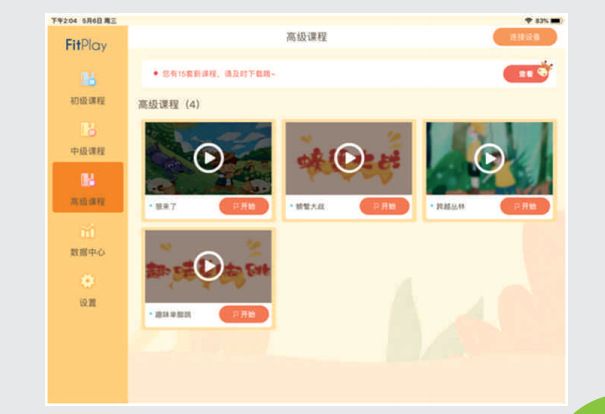
Task: Open the 设置 gear icon
Action: (88, 281)
